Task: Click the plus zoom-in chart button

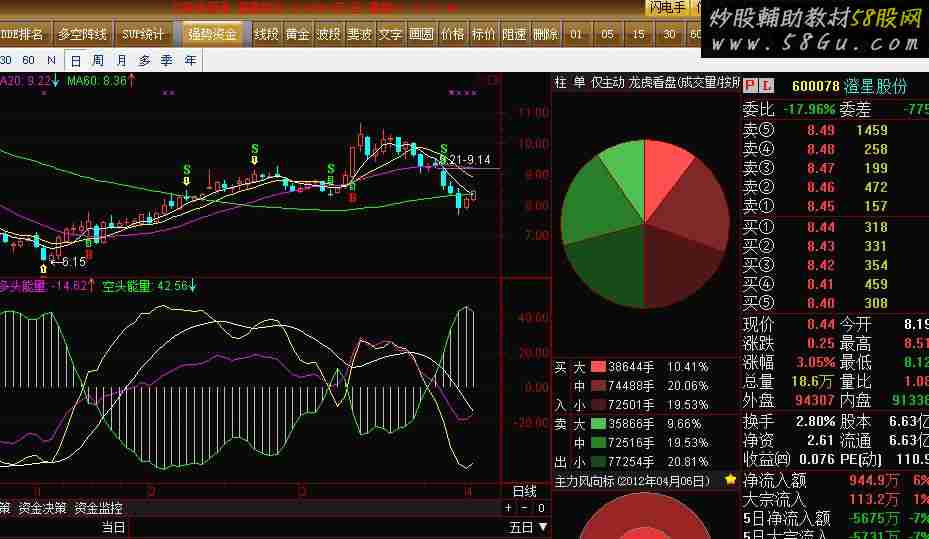Action: (508, 508)
